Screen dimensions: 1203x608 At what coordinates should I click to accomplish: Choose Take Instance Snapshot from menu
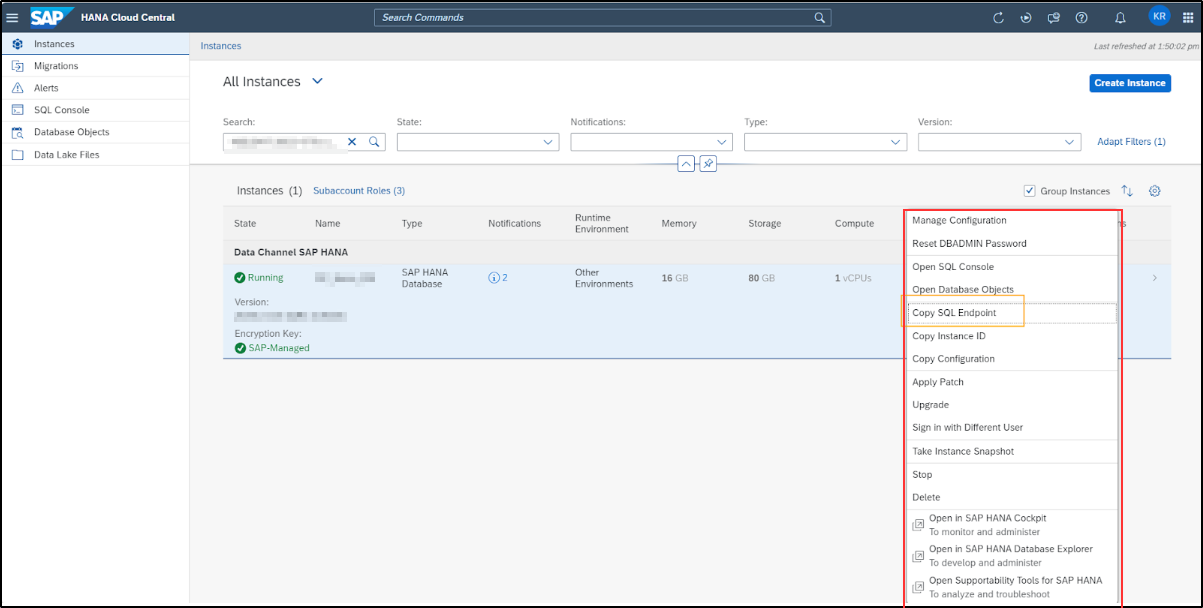pyautogui.click(x=962, y=451)
